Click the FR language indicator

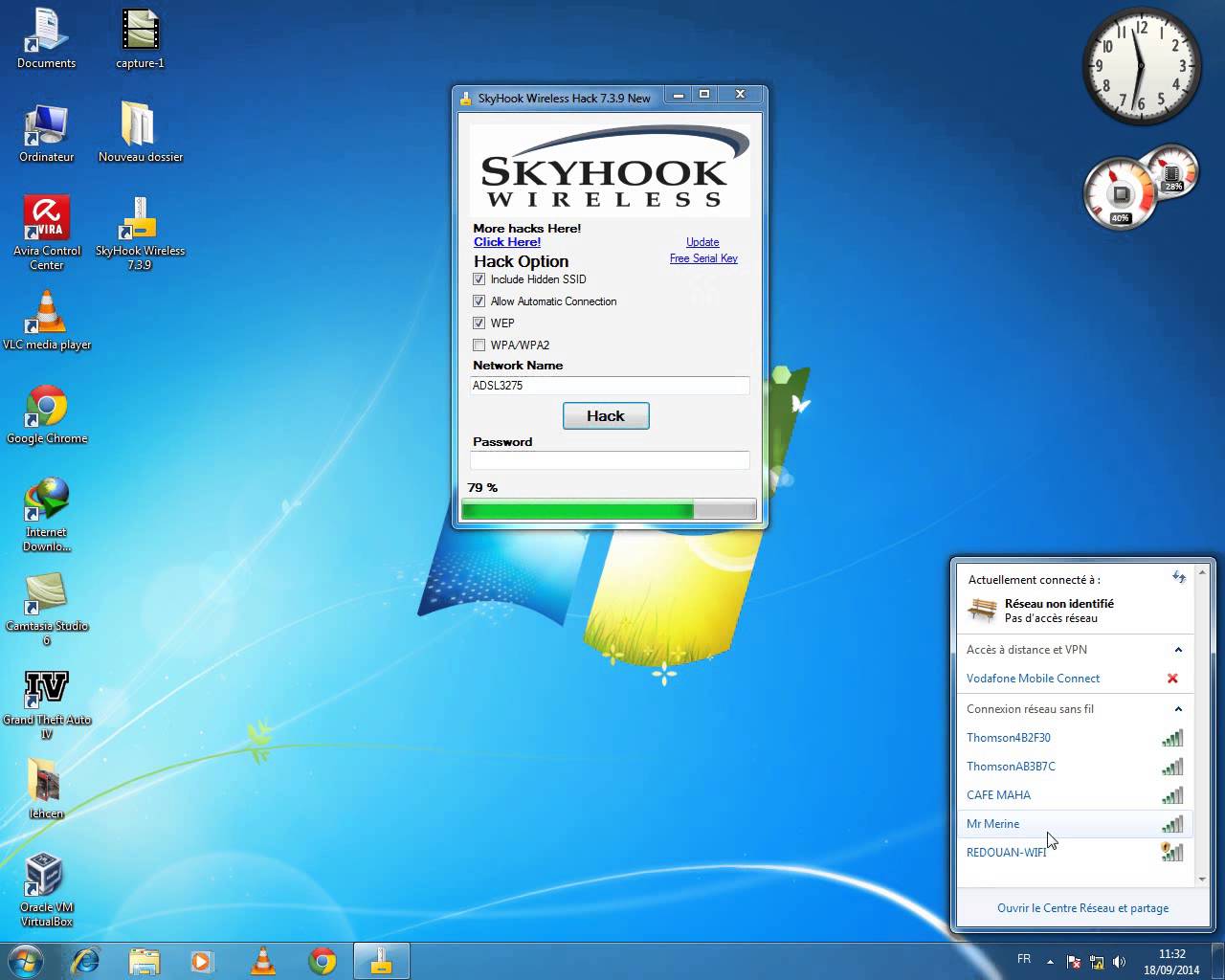(1024, 959)
